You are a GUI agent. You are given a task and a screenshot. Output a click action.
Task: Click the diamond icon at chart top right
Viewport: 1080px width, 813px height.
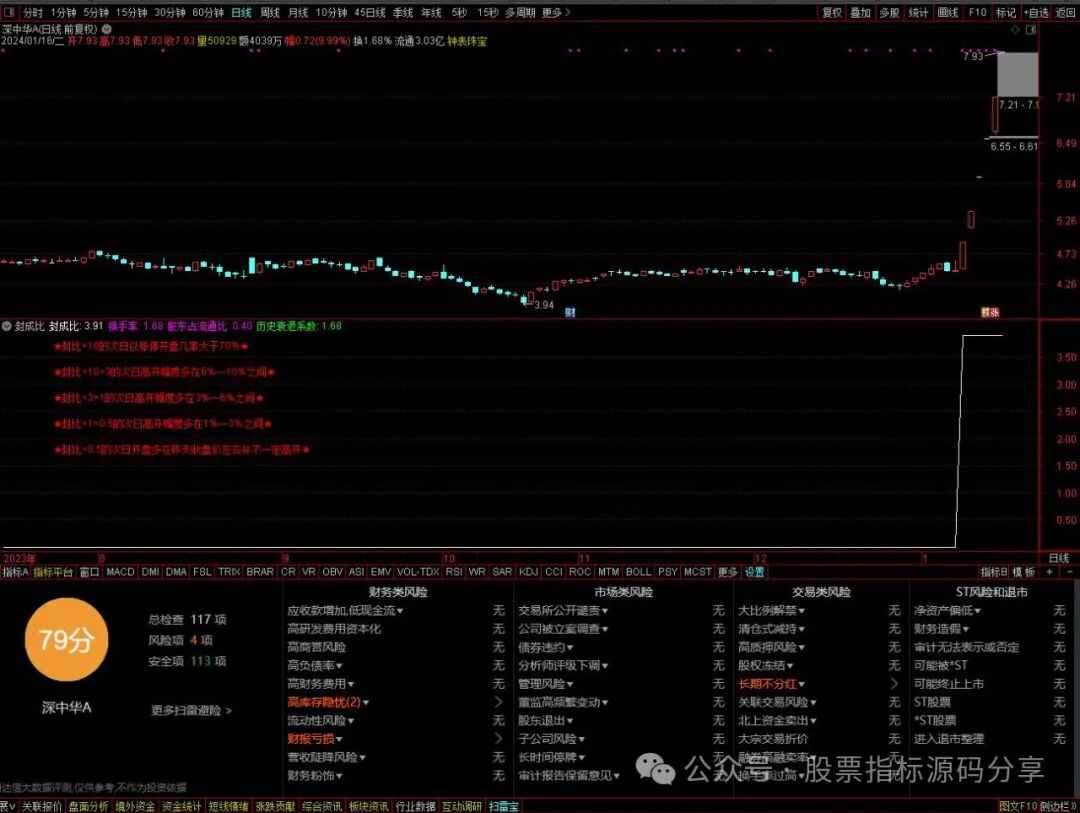coord(1015,30)
